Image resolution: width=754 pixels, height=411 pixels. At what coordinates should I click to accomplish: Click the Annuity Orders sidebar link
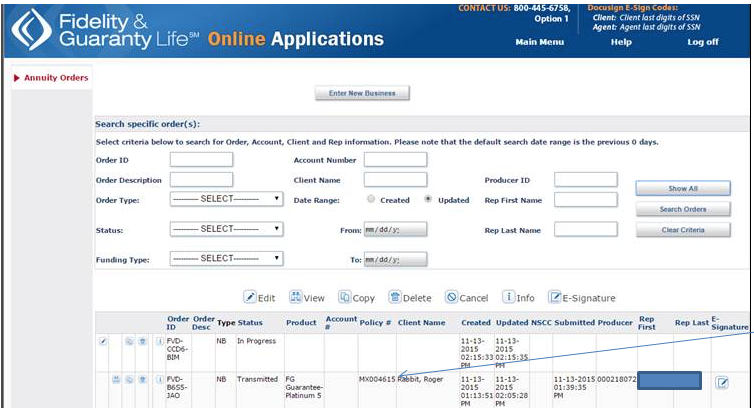coord(56,77)
